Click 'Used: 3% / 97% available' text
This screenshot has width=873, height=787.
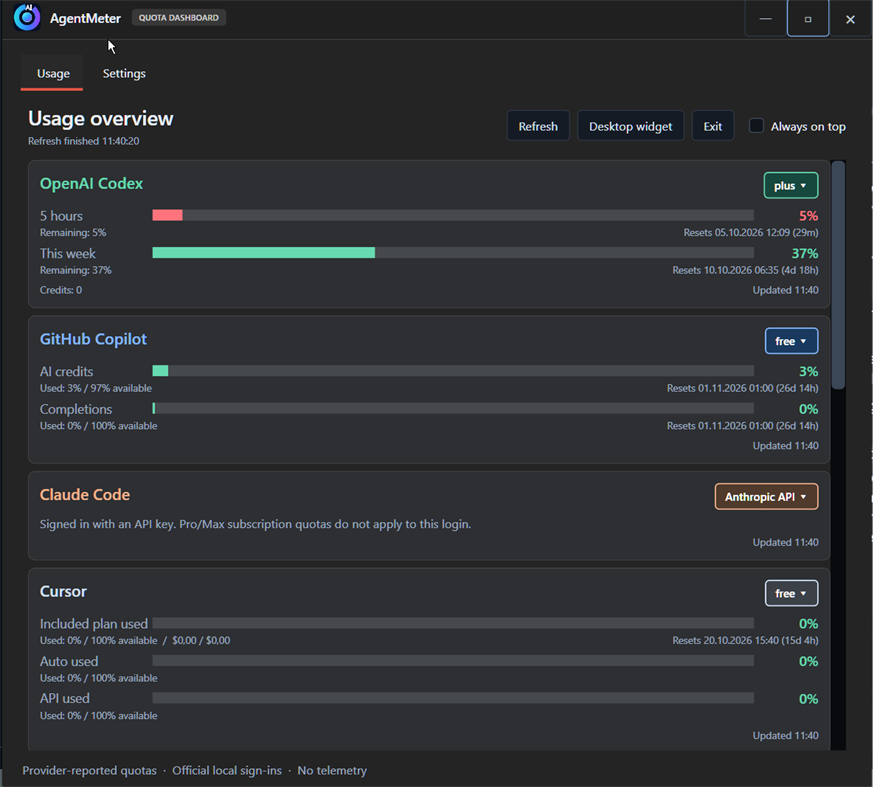96,388
